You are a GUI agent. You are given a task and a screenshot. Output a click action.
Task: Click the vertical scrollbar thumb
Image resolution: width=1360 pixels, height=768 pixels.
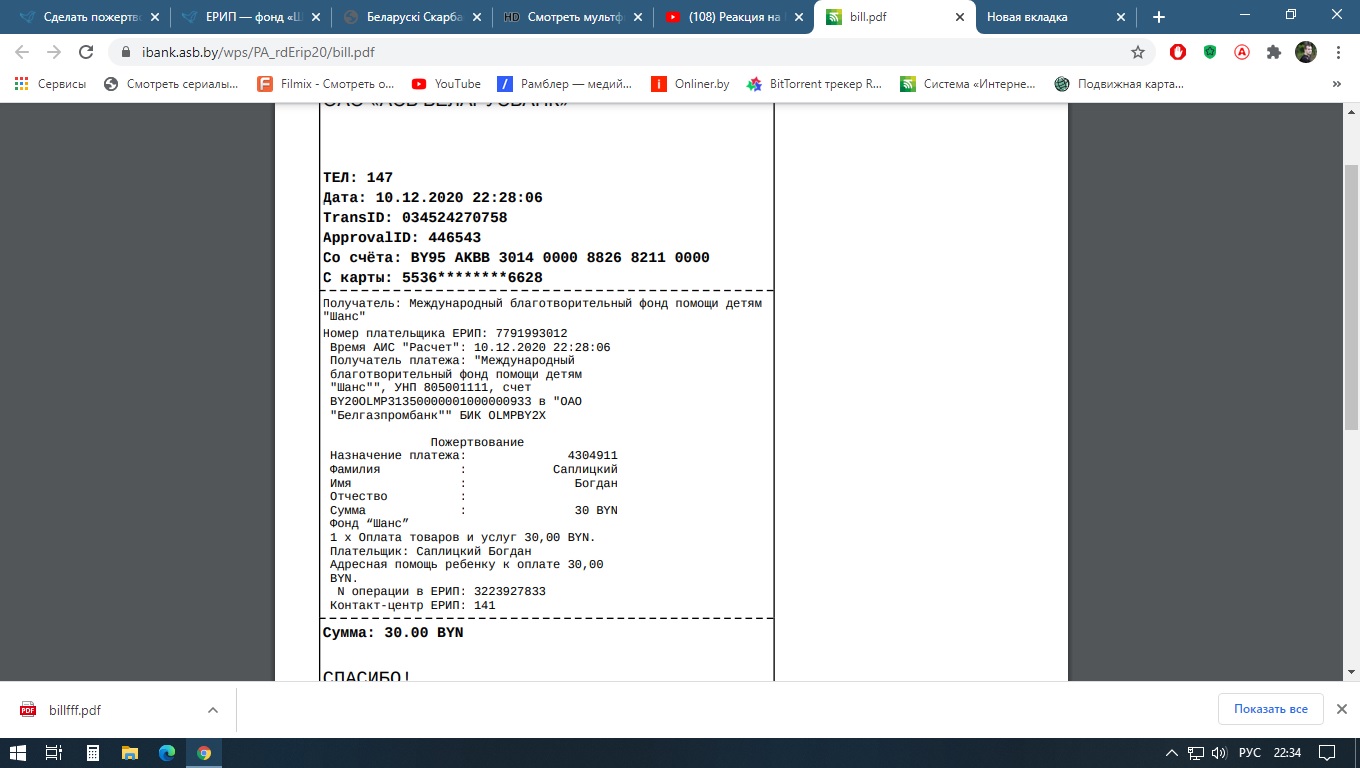coord(1351,298)
